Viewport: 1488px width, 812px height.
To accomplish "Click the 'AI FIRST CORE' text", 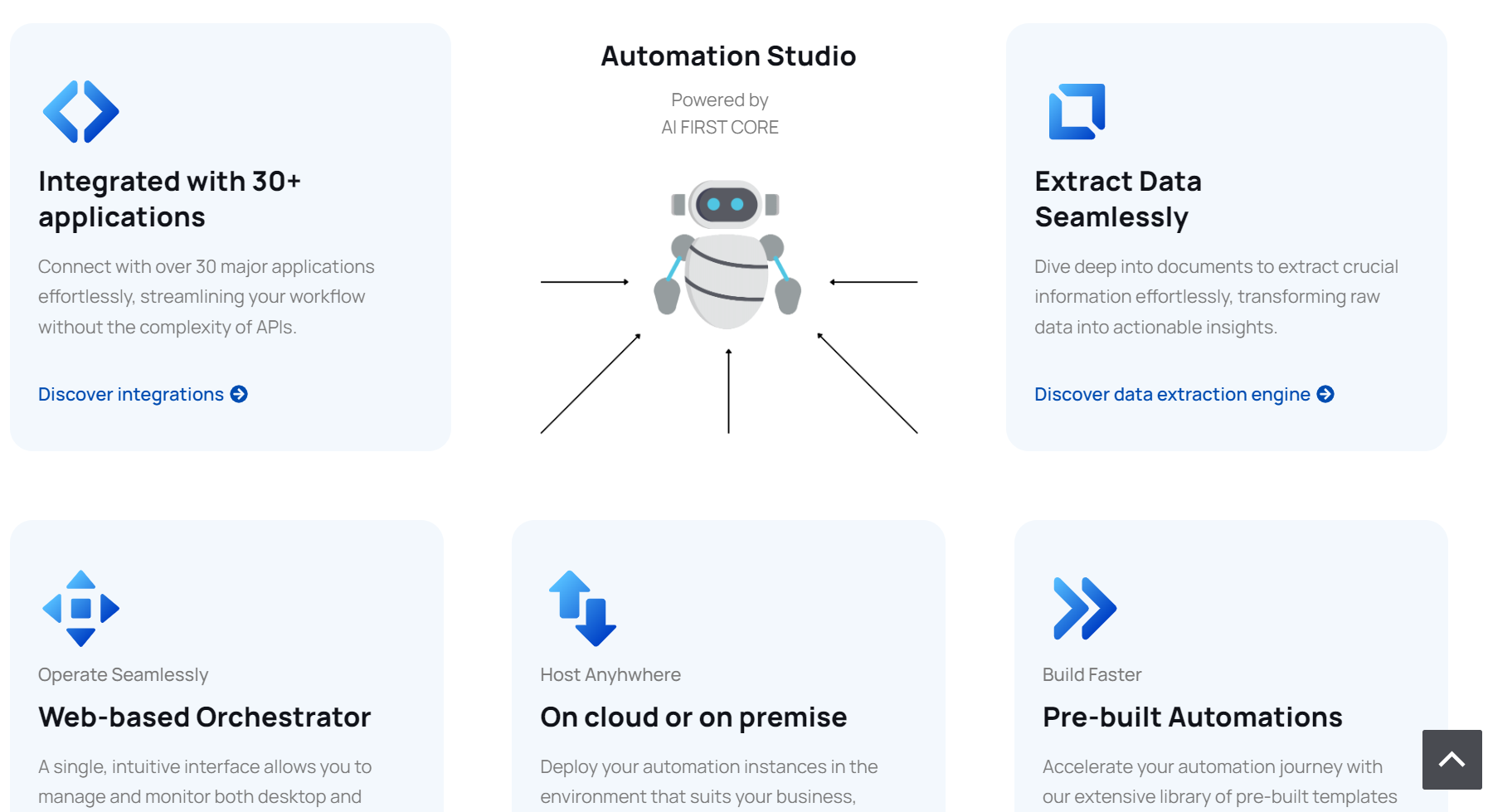I will coord(720,127).
